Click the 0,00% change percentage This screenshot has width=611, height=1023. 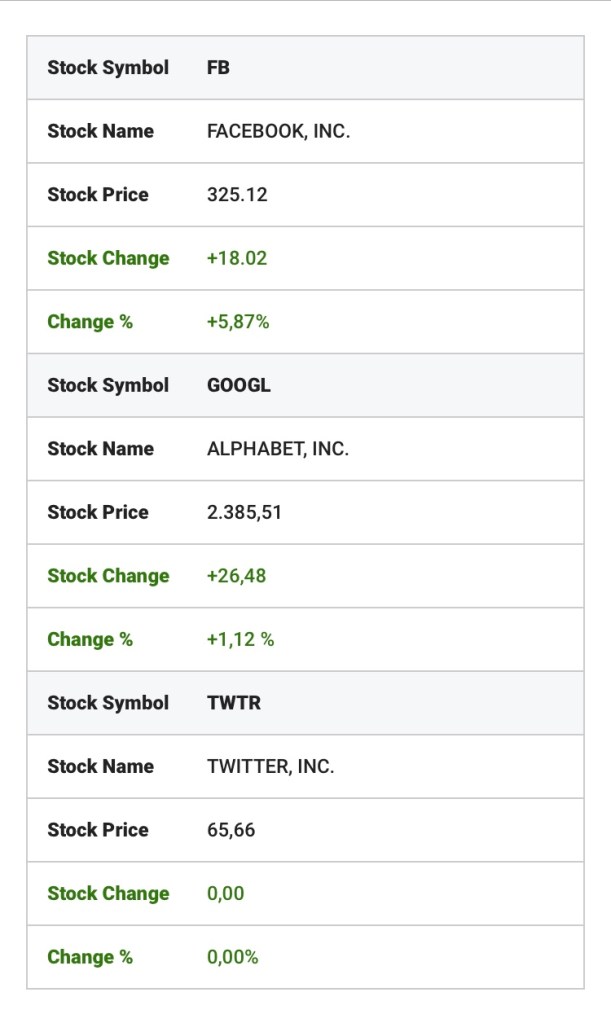pyautogui.click(x=232, y=957)
